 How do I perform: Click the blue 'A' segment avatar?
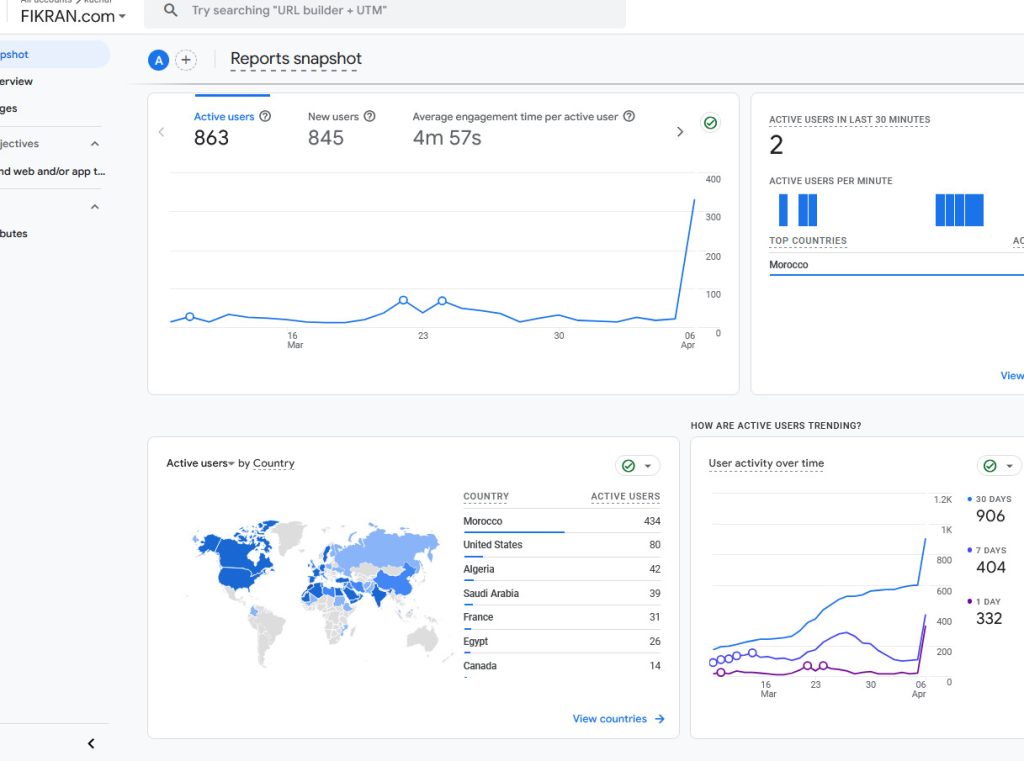tap(159, 60)
